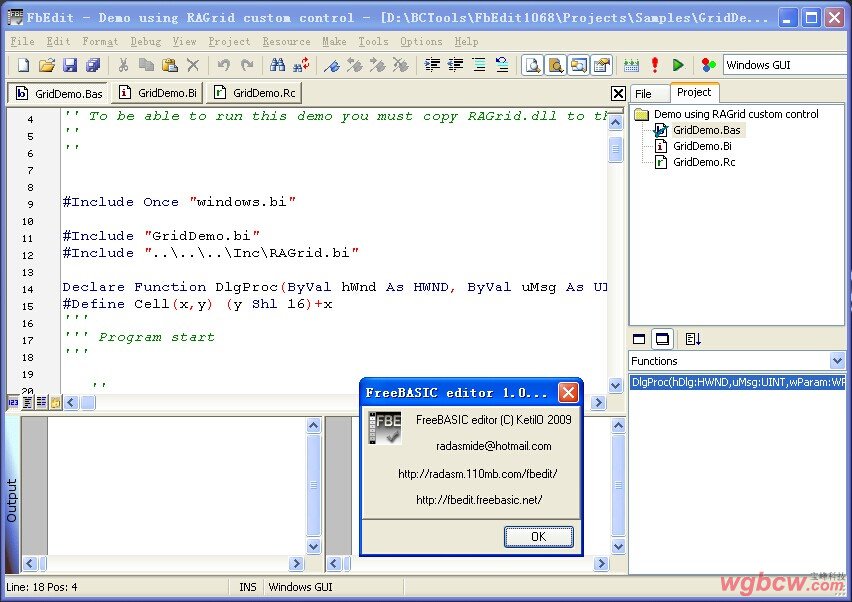
Task: Select the Project tab in side panel
Action: 694,92
